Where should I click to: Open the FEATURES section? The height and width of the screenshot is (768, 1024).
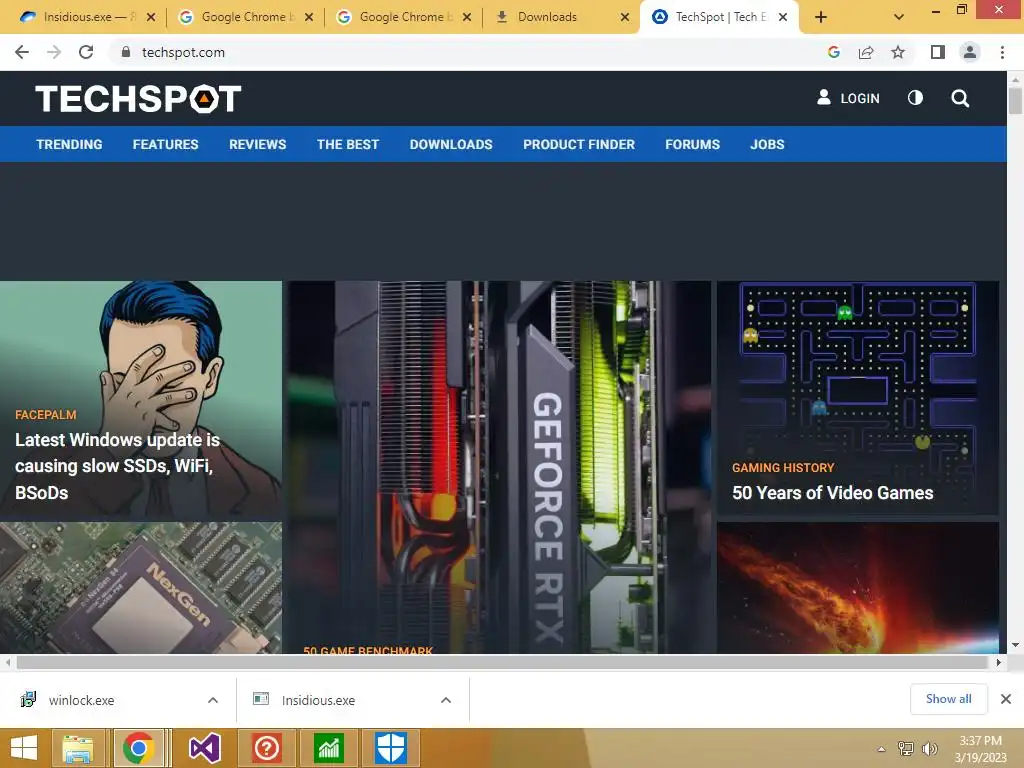tap(165, 144)
